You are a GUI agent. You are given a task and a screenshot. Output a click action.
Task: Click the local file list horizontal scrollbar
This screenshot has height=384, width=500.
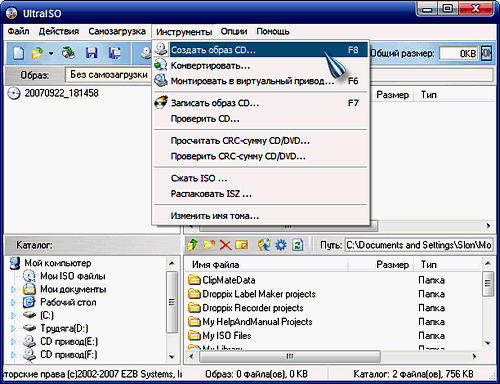290,356
